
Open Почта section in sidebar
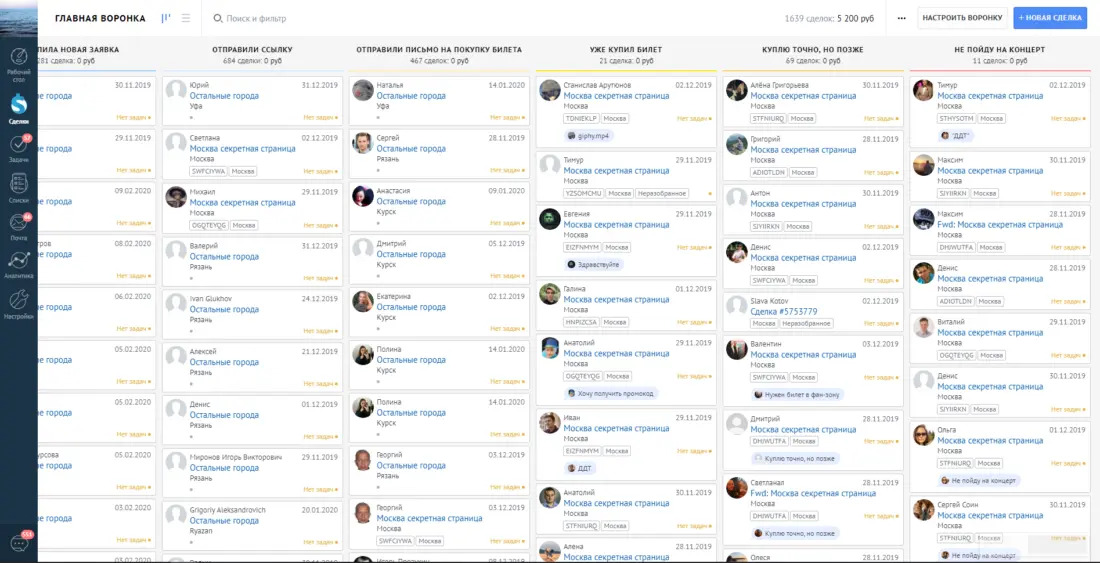[x=19, y=227]
